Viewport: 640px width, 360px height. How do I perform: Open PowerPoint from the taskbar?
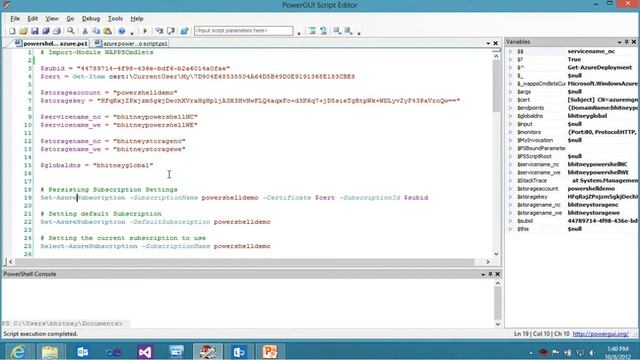point(270,351)
